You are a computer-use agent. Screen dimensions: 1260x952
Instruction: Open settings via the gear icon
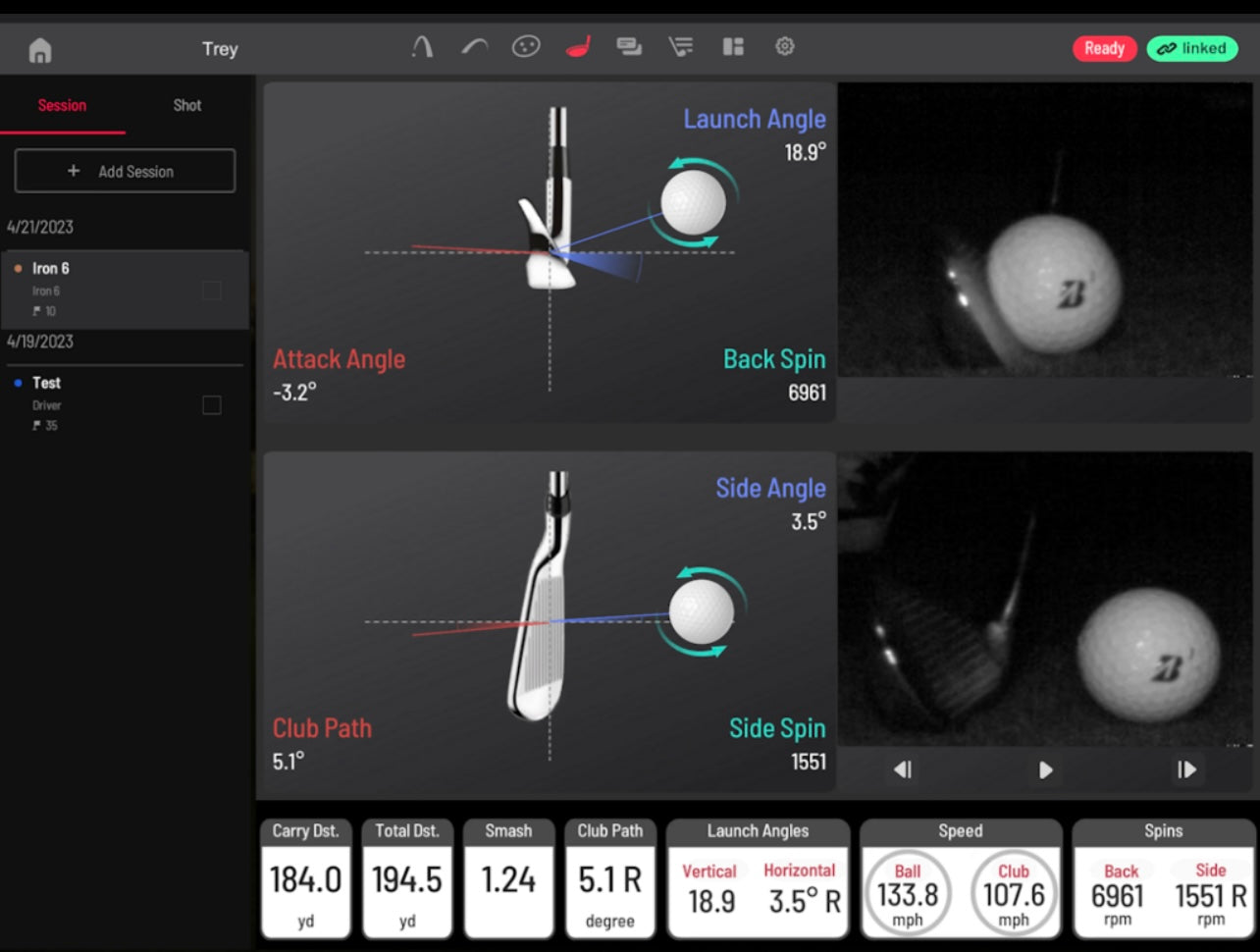784,47
